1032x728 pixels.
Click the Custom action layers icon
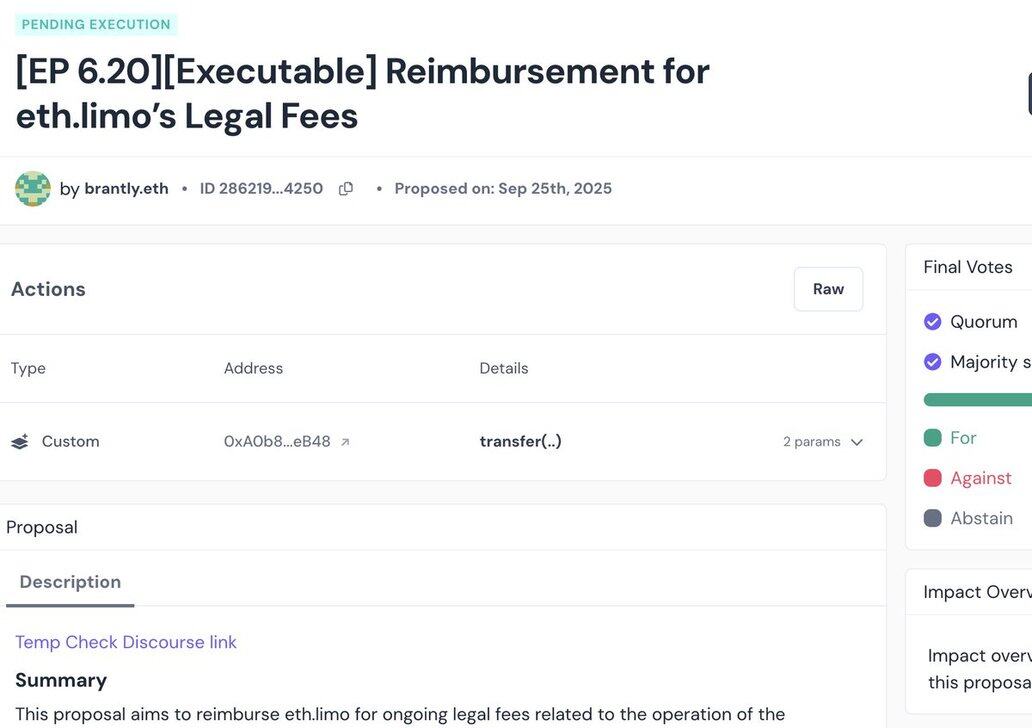pos(20,442)
